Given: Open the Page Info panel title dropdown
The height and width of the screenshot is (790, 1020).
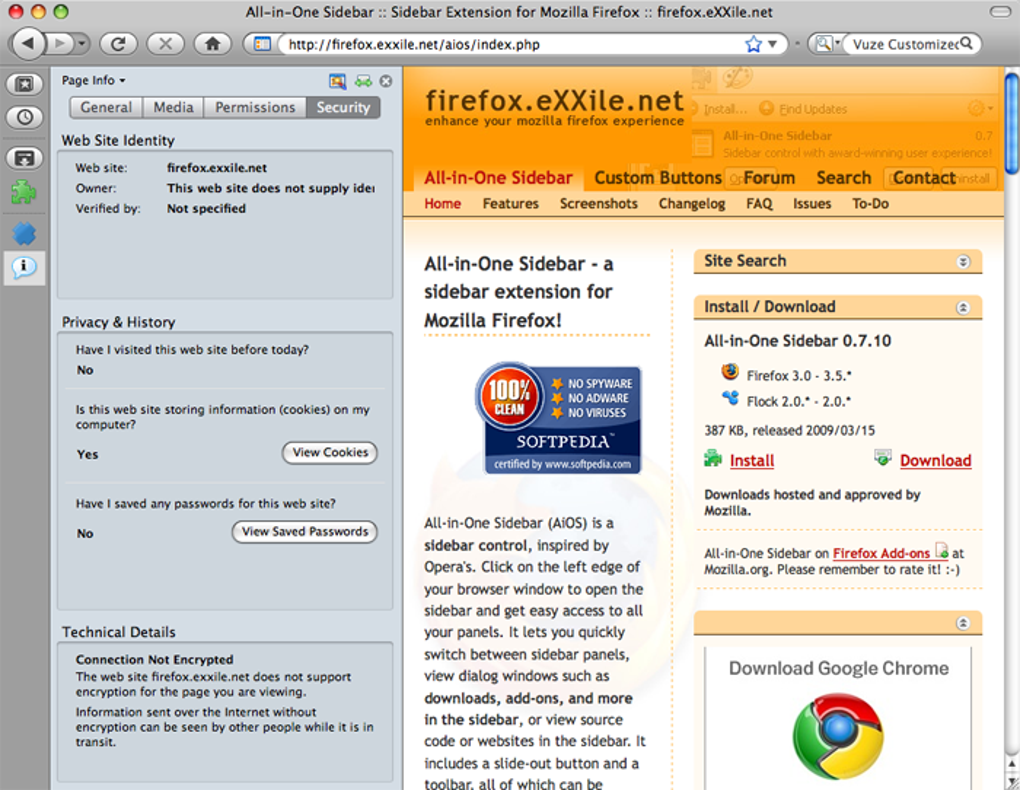Looking at the screenshot, I should (94, 81).
